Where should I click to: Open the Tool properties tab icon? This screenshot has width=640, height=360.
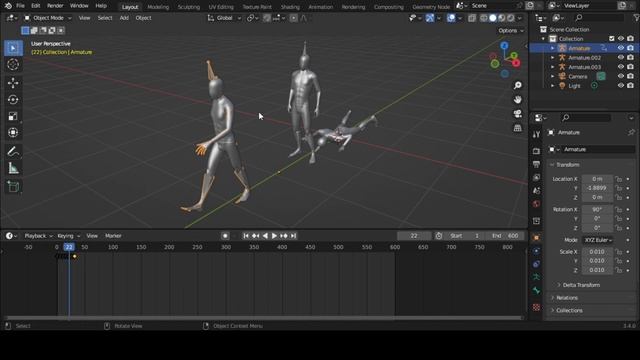coord(536,134)
